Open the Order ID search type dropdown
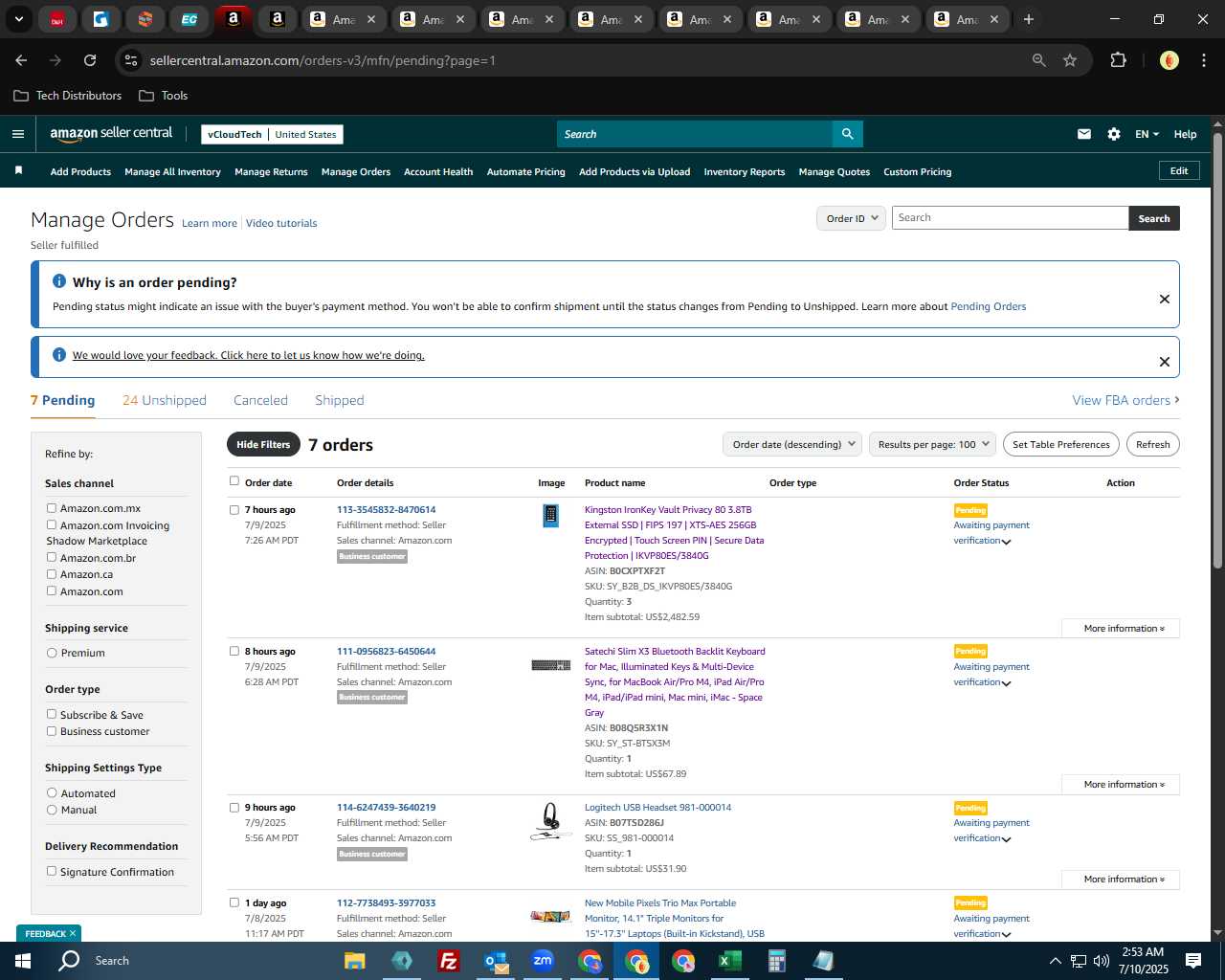 point(852,218)
